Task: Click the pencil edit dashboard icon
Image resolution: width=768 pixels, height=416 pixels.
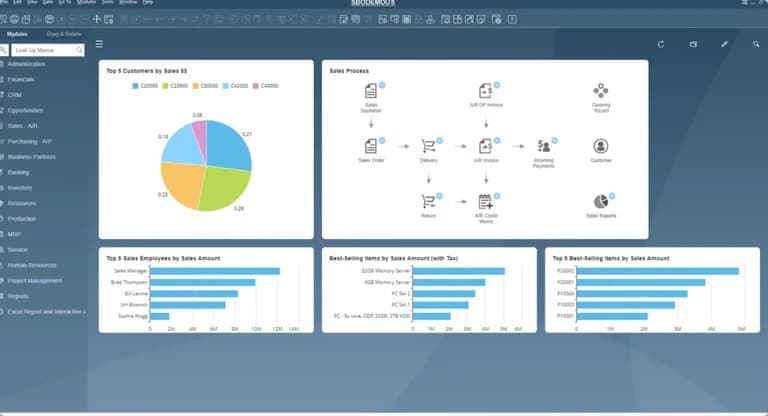Action: click(x=724, y=44)
